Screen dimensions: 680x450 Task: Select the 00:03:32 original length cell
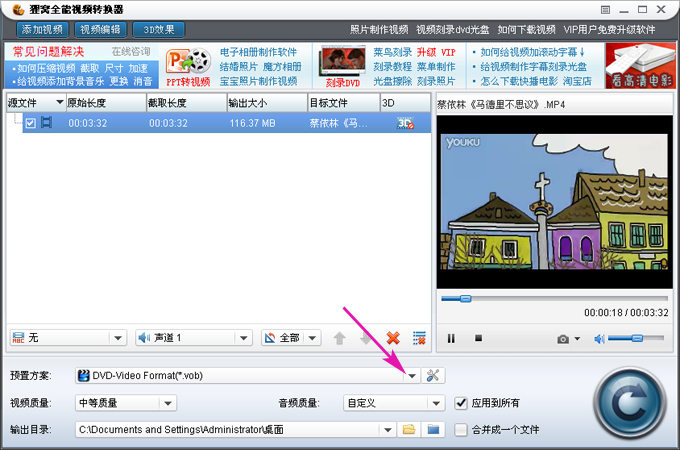point(88,124)
